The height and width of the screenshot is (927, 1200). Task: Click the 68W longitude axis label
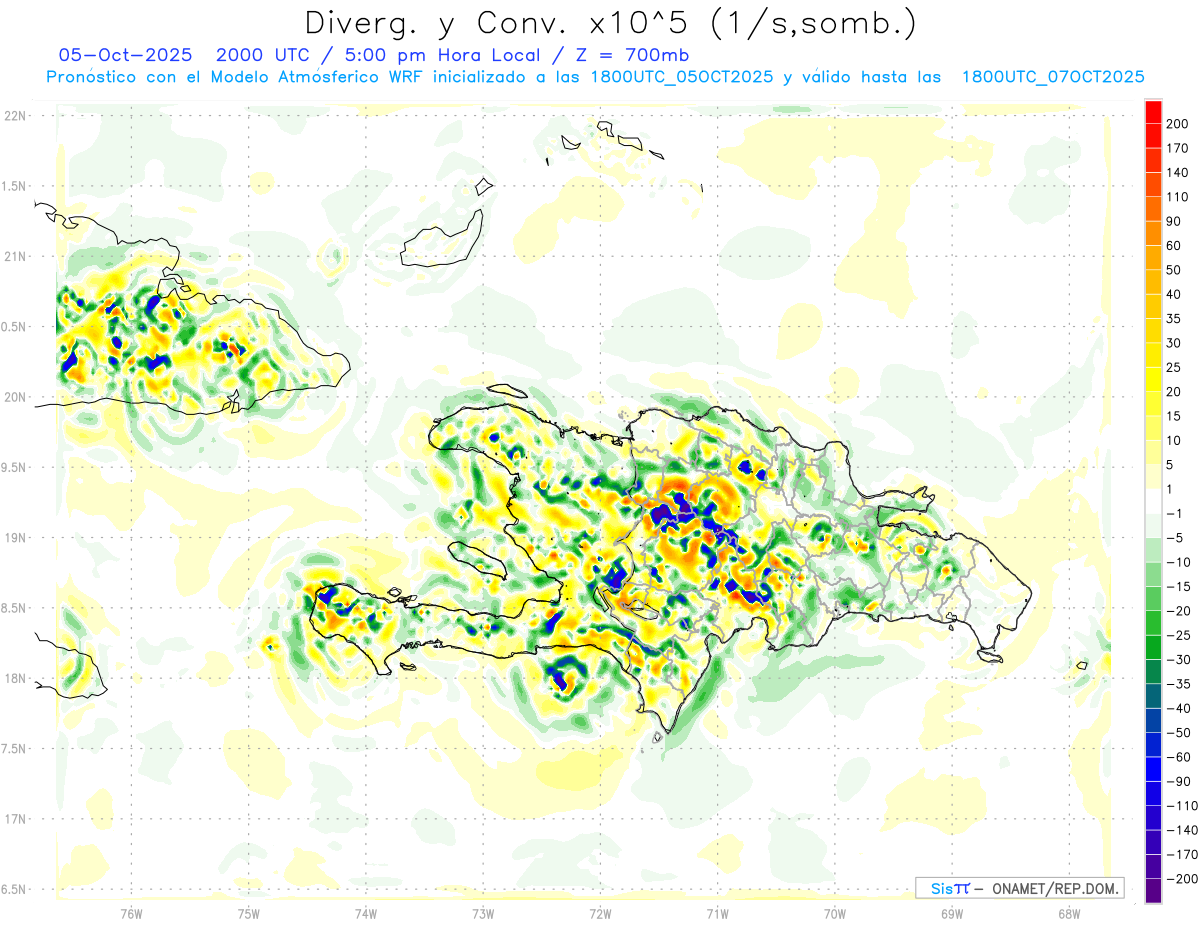click(1068, 914)
